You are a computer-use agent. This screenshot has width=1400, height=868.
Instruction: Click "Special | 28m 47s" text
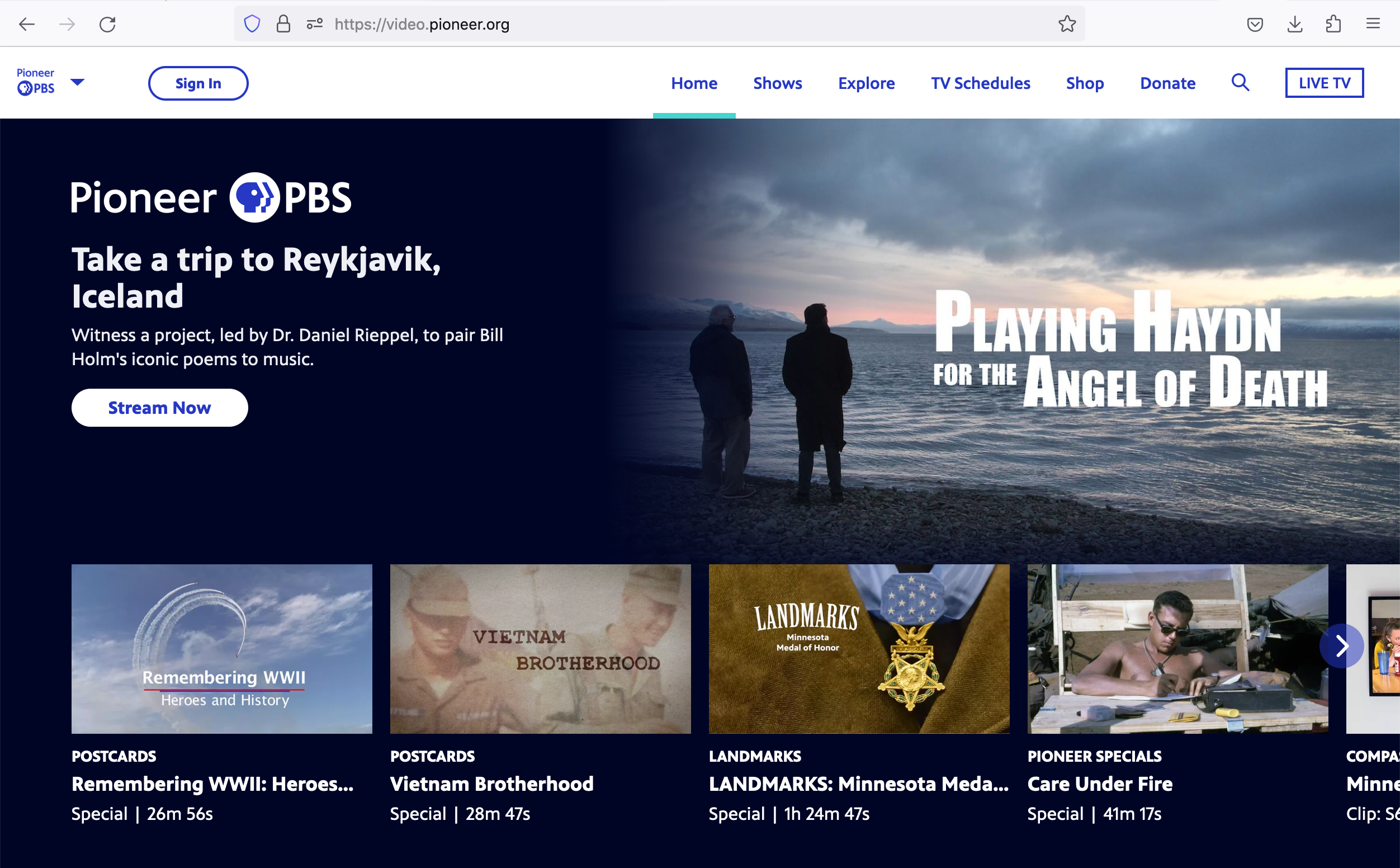460,813
